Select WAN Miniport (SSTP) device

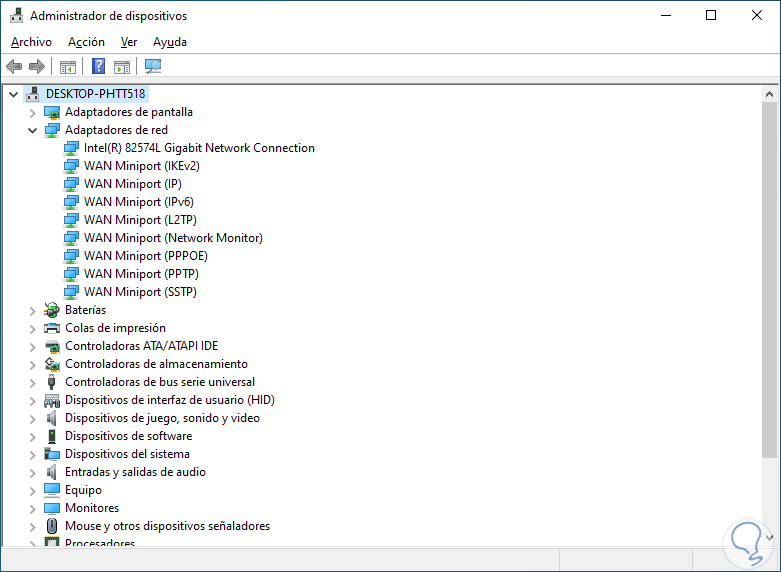coord(140,291)
